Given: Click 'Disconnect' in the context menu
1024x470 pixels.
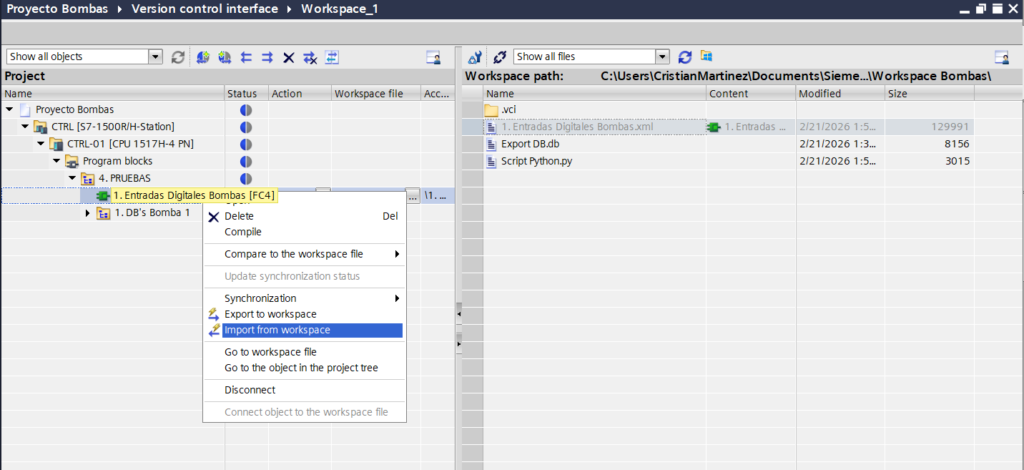Looking at the screenshot, I should click(x=250, y=390).
